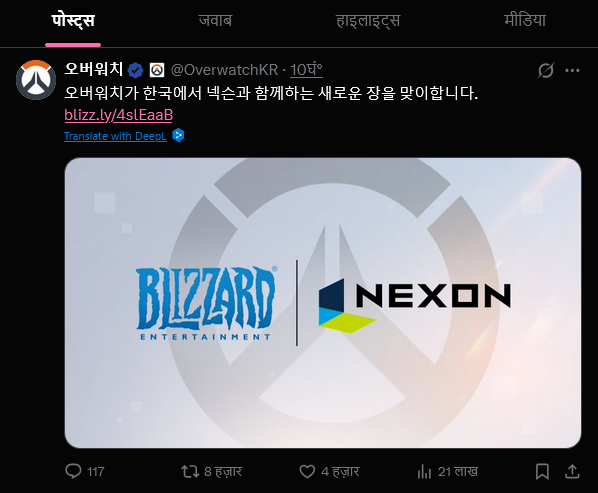Open the मीडिया tab
Screen dimensions: 598x493
(525, 20)
